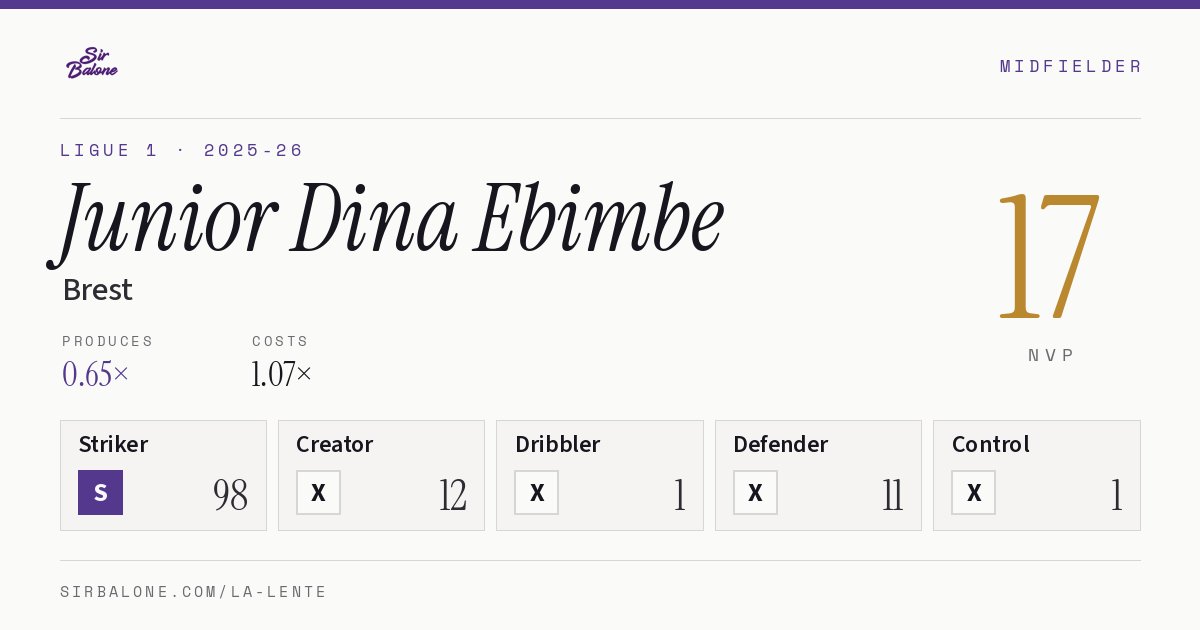The height and width of the screenshot is (630, 1200).
Task: Click the 1.07× costs value
Action: click(282, 374)
